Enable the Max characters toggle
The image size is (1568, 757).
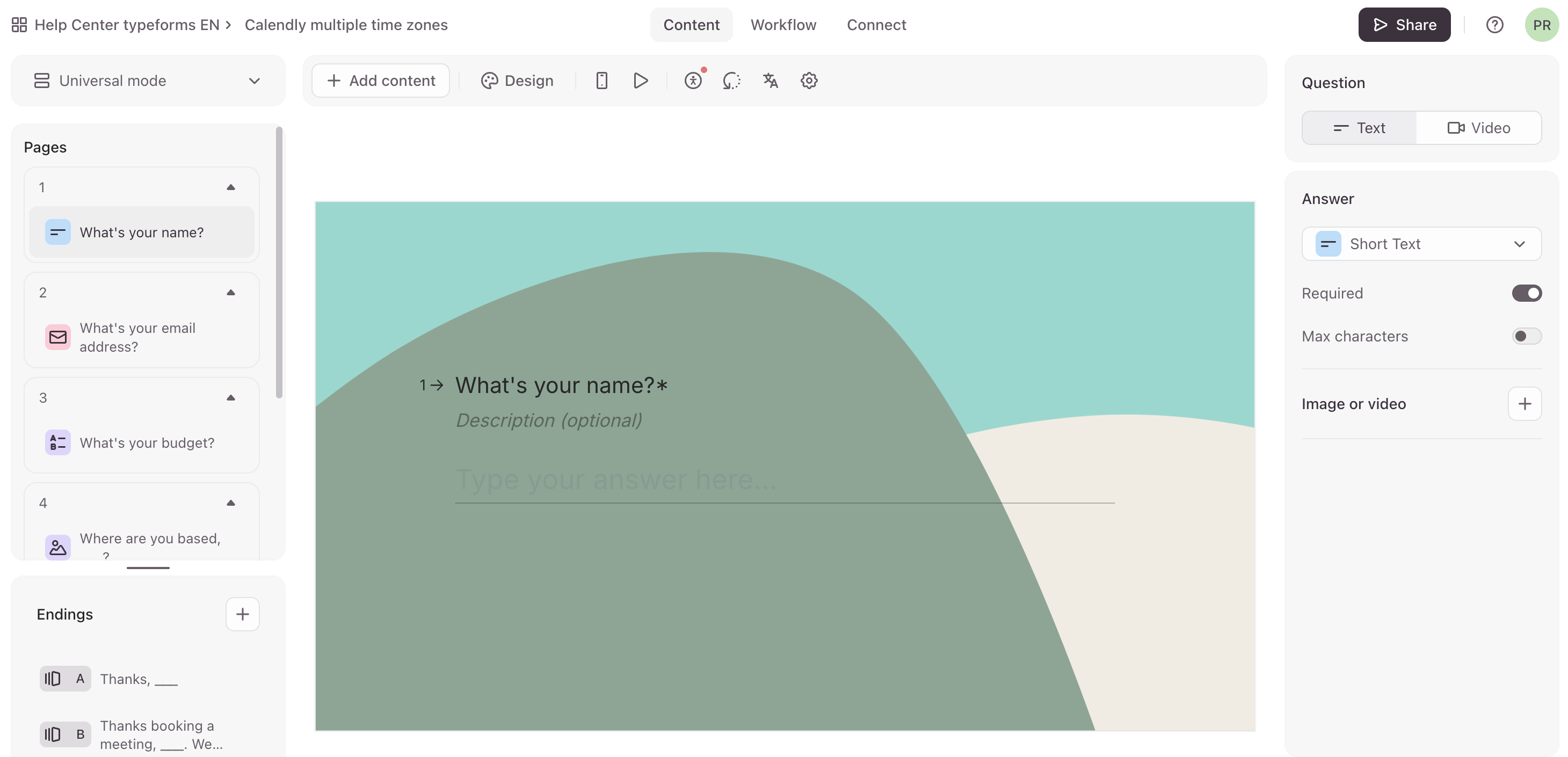pyautogui.click(x=1526, y=337)
